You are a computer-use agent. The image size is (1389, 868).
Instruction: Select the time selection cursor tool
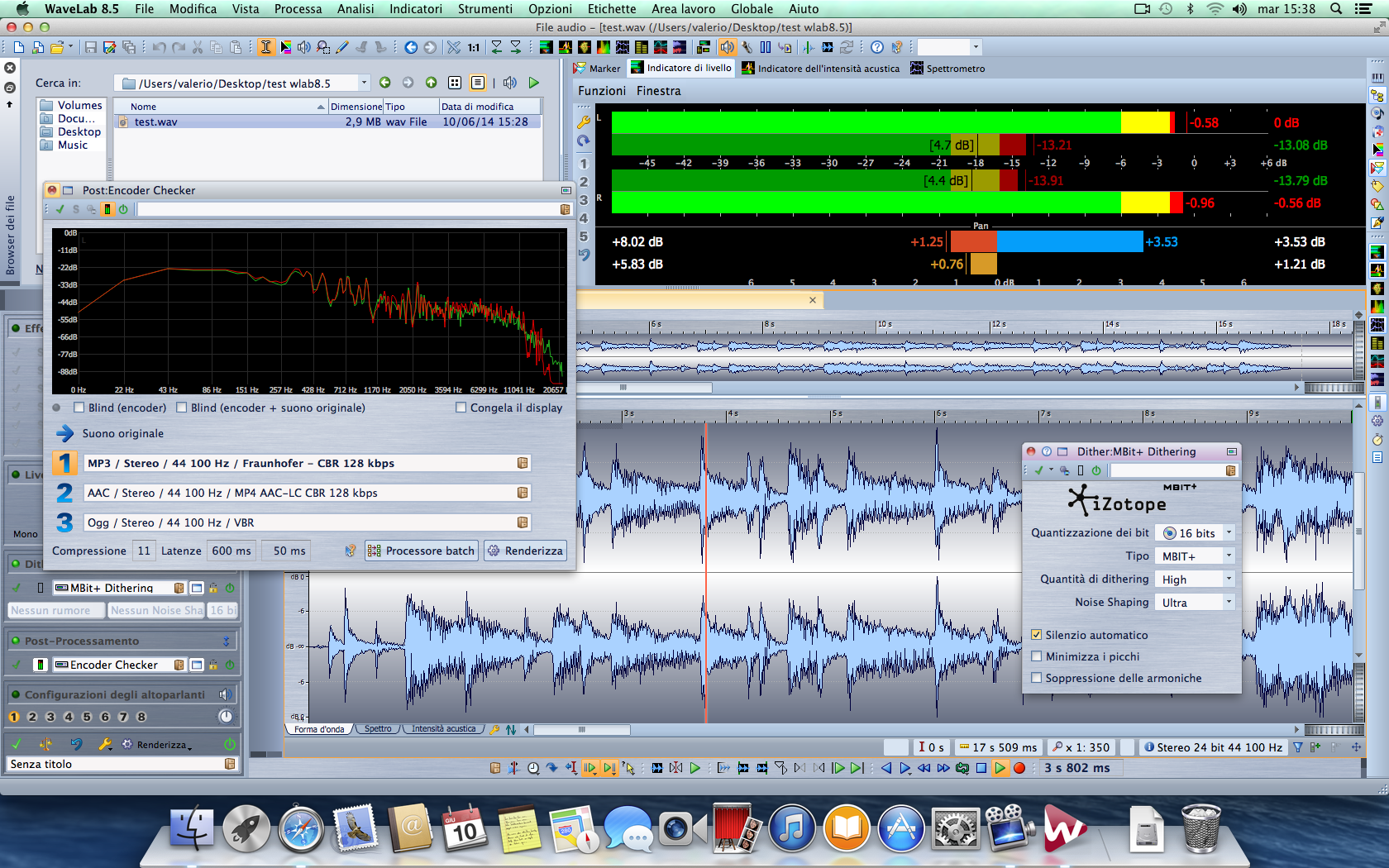(266, 47)
